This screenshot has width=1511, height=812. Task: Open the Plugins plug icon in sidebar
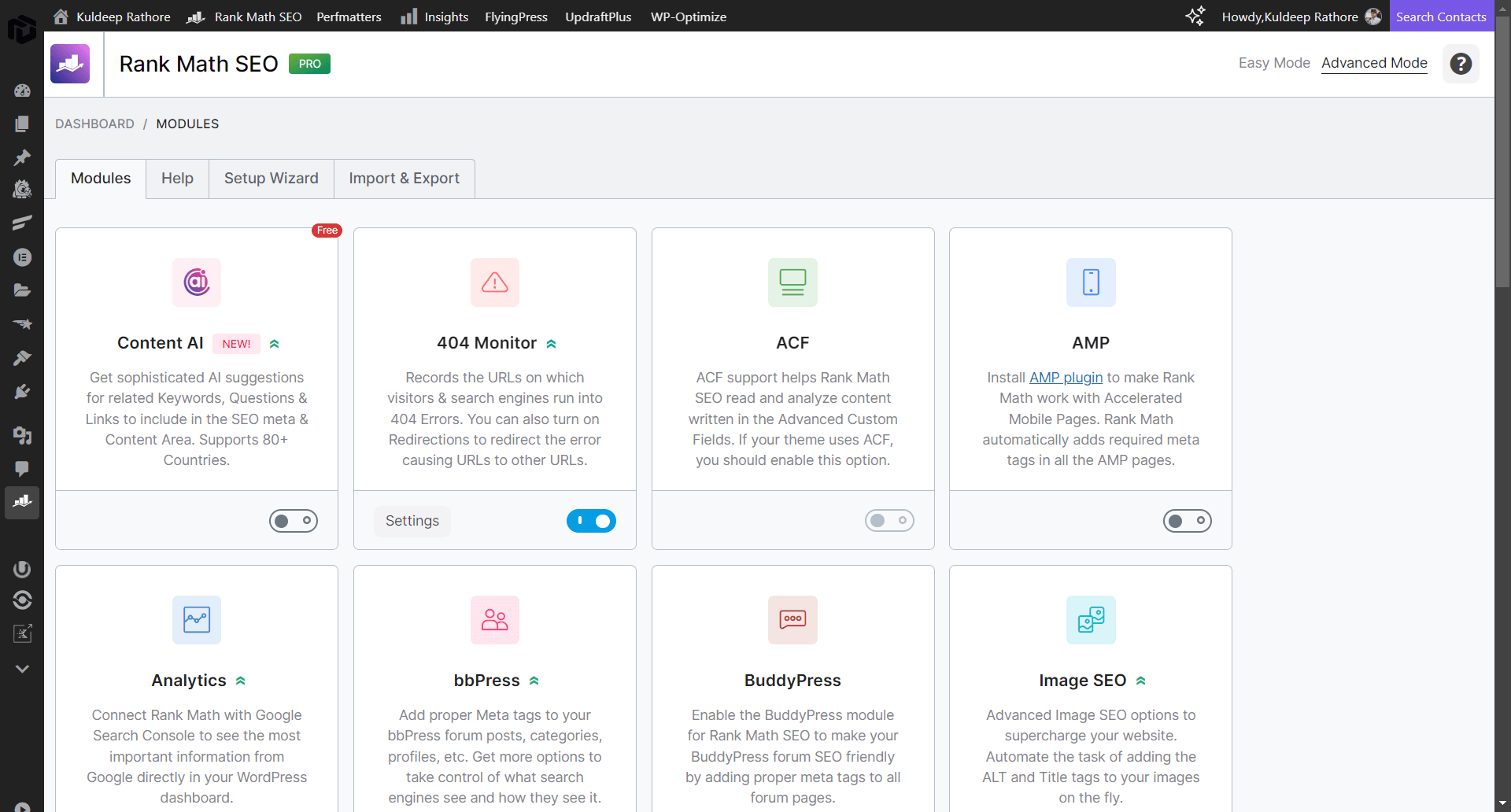(22, 391)
